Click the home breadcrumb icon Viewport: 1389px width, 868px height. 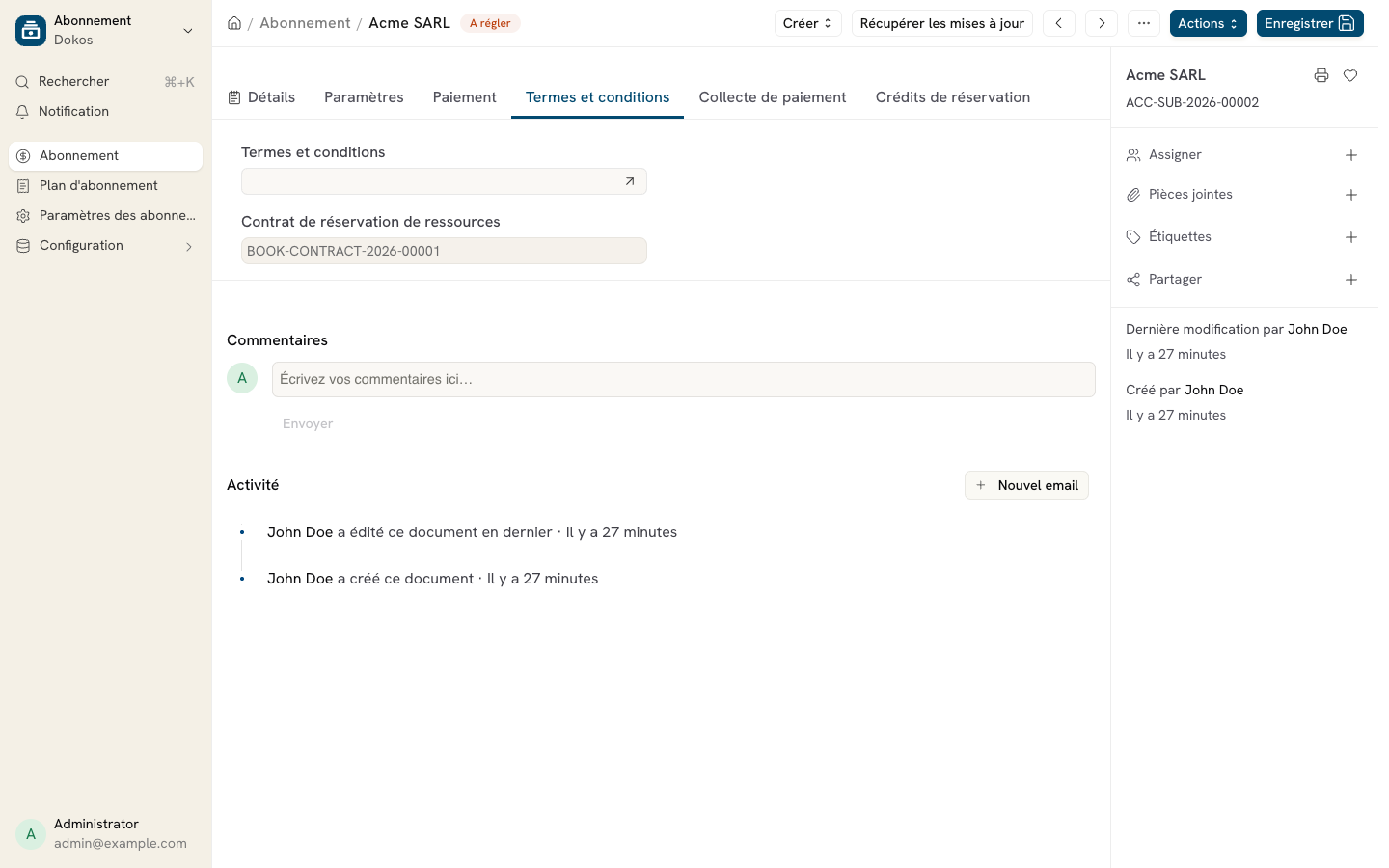[234, 23]
